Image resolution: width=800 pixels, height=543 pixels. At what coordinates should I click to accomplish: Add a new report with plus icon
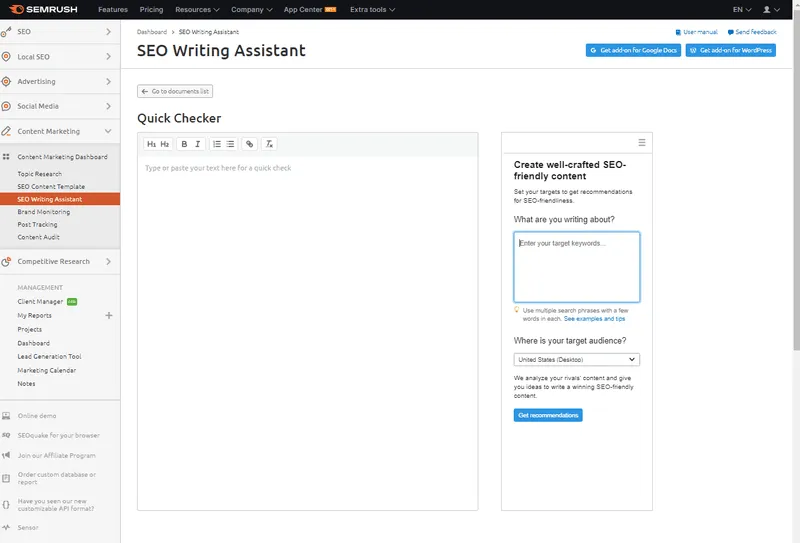click(109, 315)
